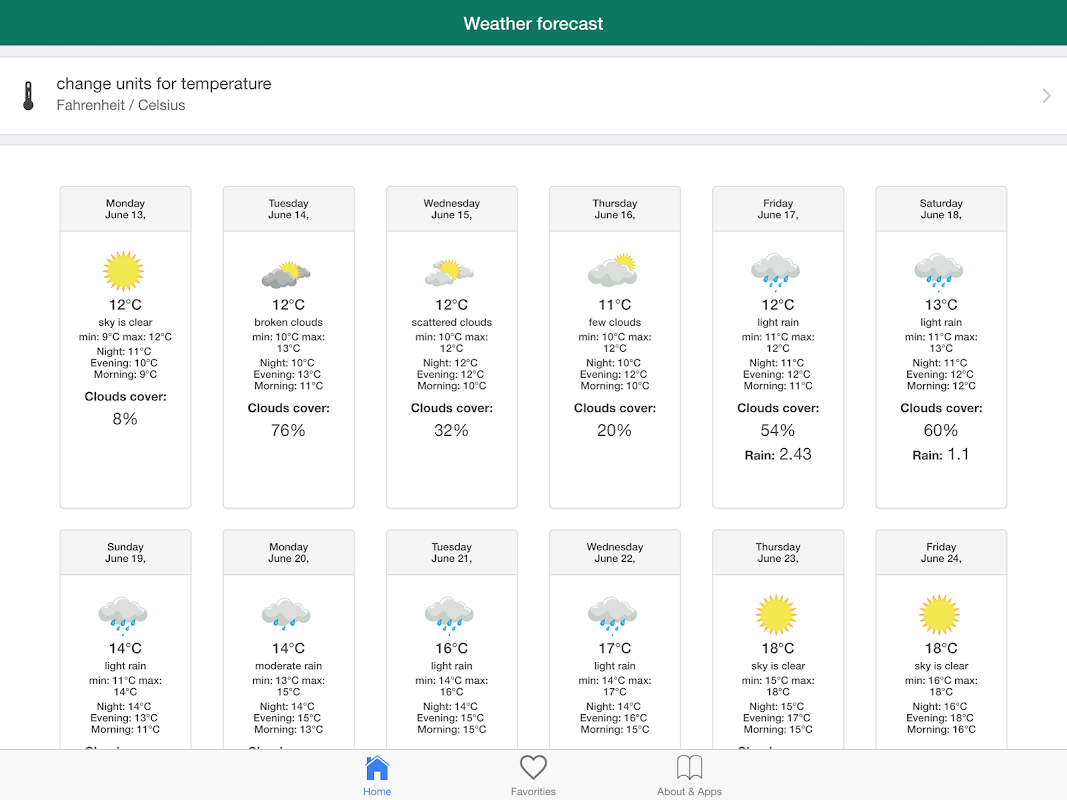Image resolution: width=1067 pixels, height=800 pixels.
Task: Click the Thursday June 23 card header
Action: (x=778, y=552)
